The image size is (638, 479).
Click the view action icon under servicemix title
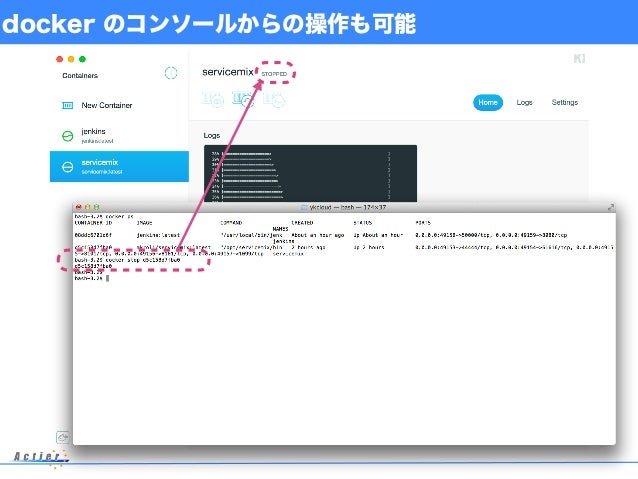213,99
